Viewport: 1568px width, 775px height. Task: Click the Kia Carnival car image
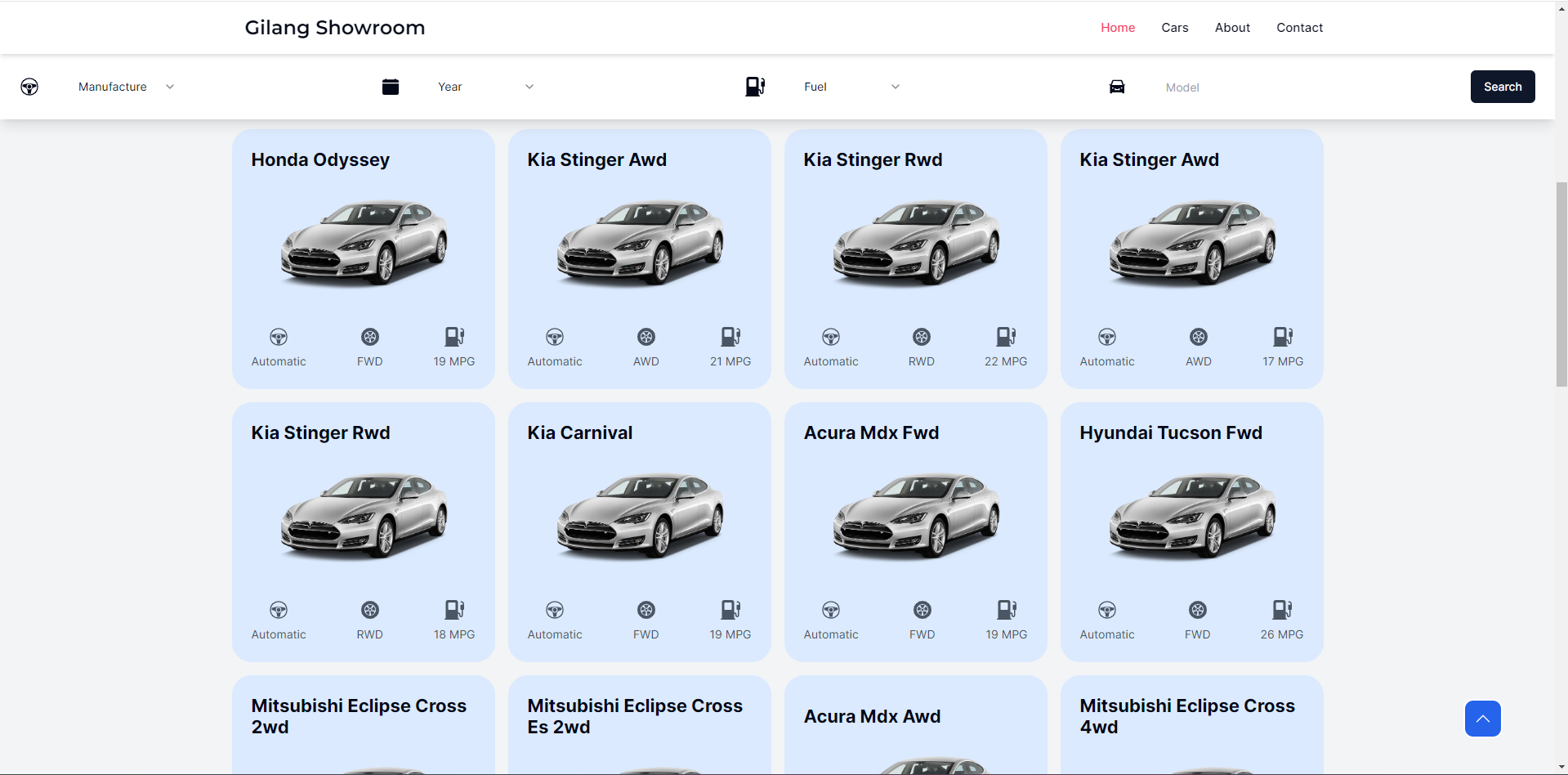640,516
